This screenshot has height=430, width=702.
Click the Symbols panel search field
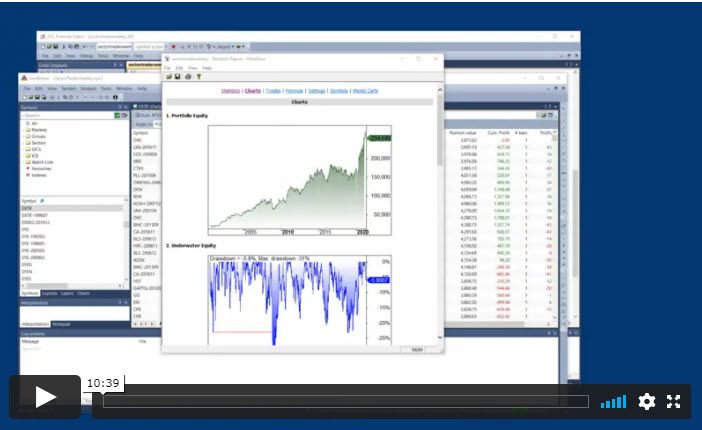point(67,116)
